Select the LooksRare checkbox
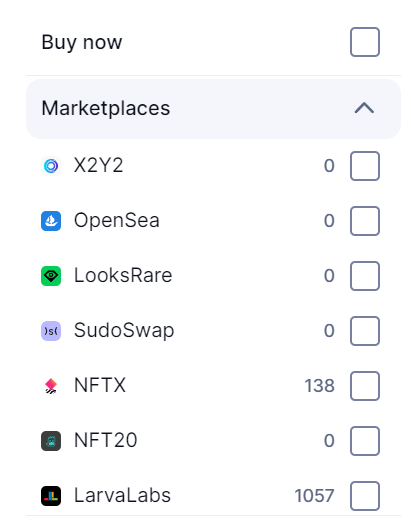411x525 pixels. [x=365, y=276]
